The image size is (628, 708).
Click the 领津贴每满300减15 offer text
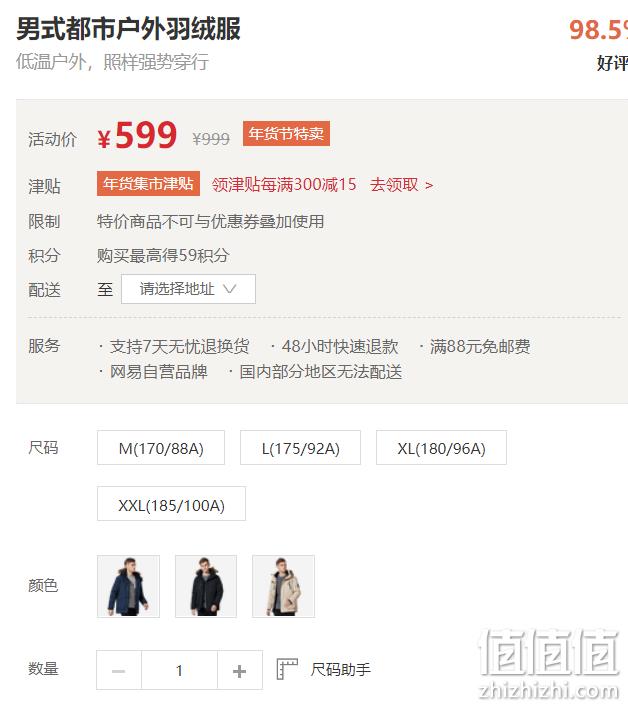point(284,184)
